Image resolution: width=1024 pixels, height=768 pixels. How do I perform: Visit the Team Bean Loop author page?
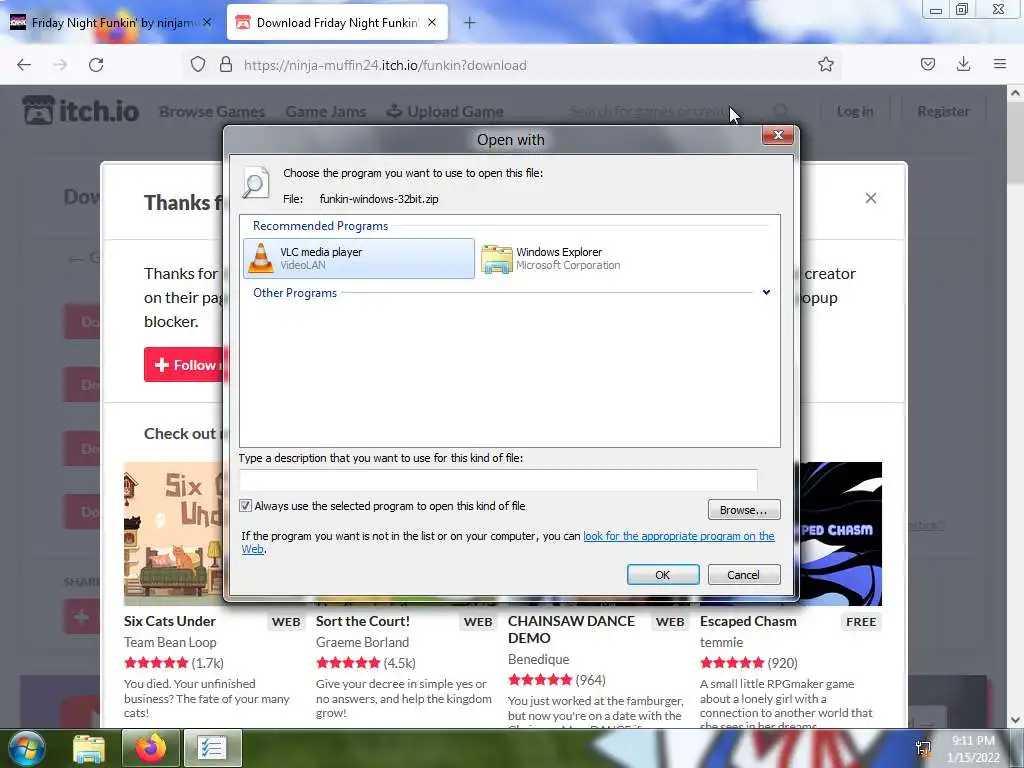tap(170, 643)
